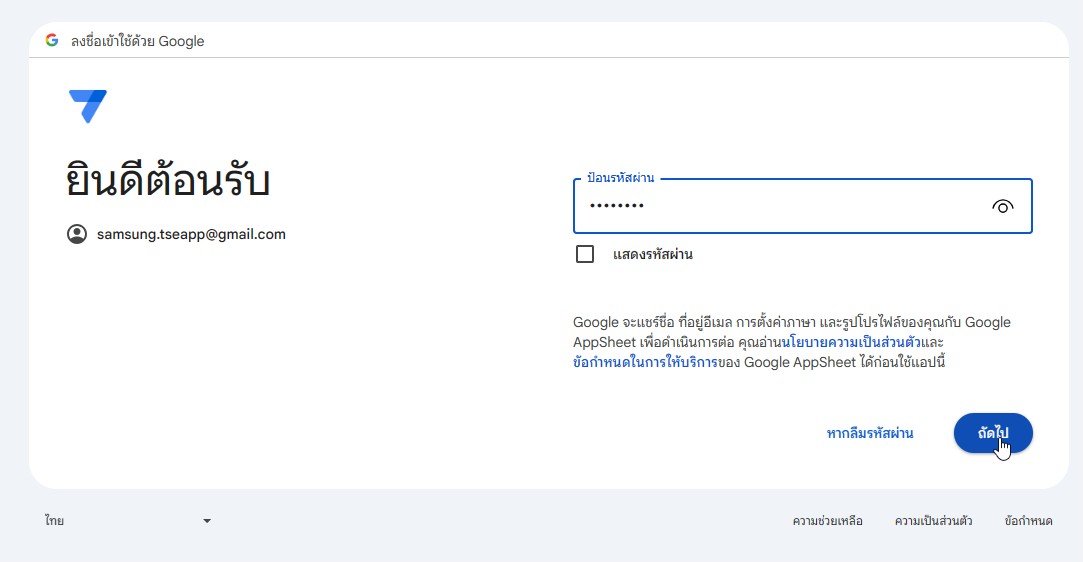The width and height of the screenshot is (1083, 562).
Task: Expand language list via the small arrow
Action: coord(207,521)
